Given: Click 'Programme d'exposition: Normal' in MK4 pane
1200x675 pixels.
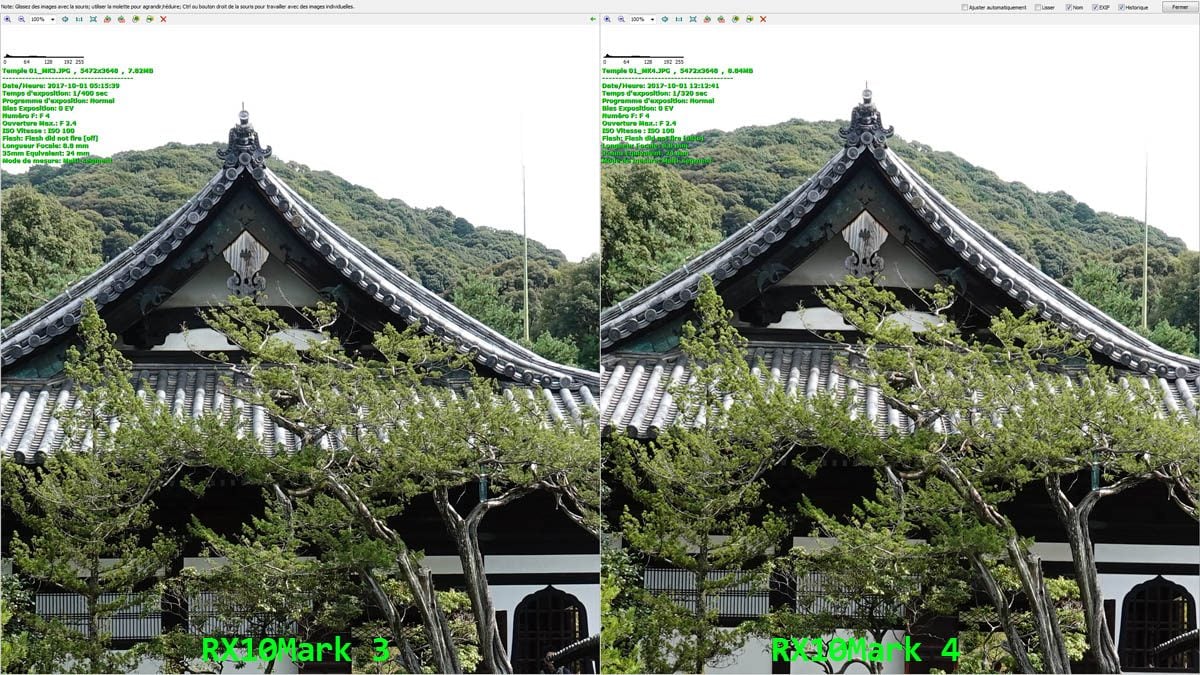Looking at the screenshot, I should click(658, 101).
